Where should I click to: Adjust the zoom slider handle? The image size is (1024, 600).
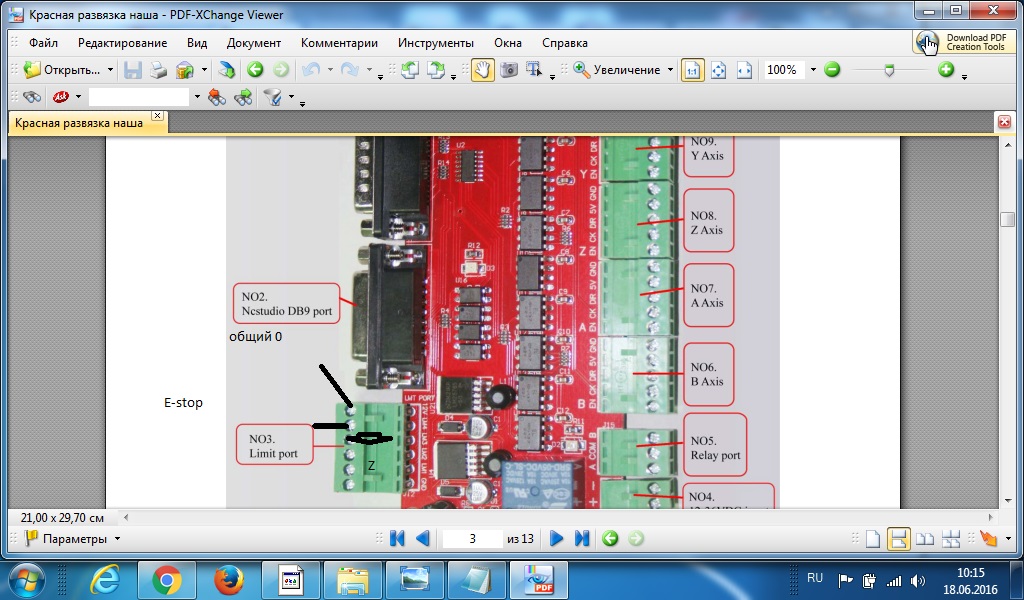coord(889,70)
